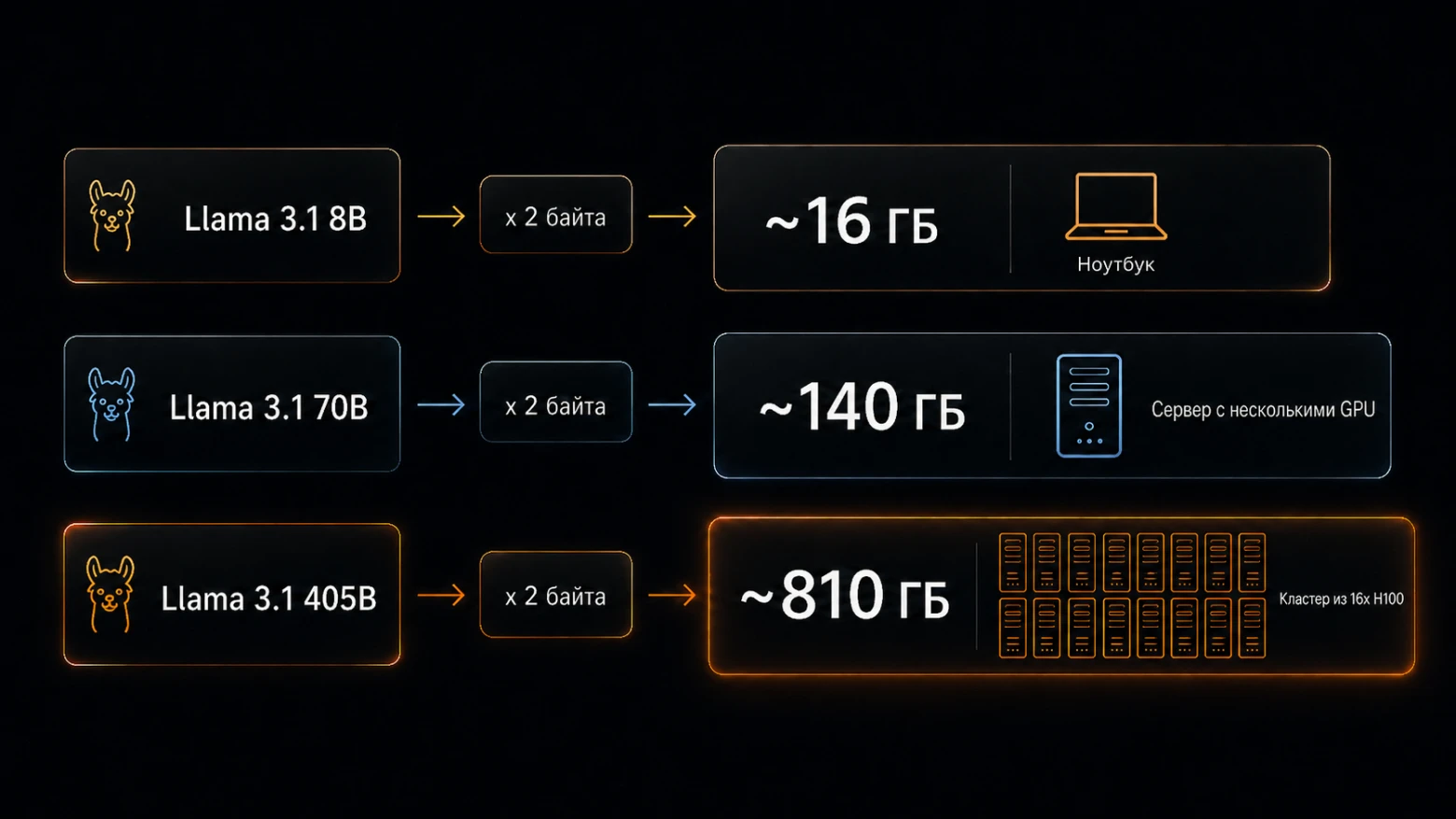
Task: Click the first rack in the top cluster row
Action: pos(1013,562)
